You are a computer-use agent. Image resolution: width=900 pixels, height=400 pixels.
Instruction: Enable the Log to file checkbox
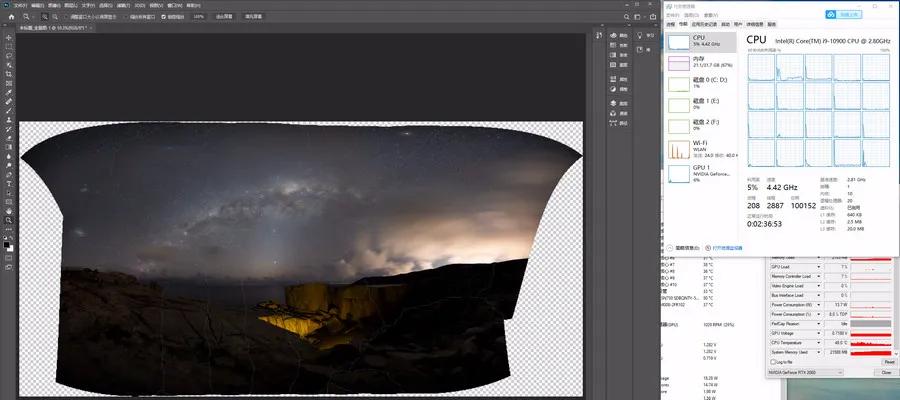point(772,361)
